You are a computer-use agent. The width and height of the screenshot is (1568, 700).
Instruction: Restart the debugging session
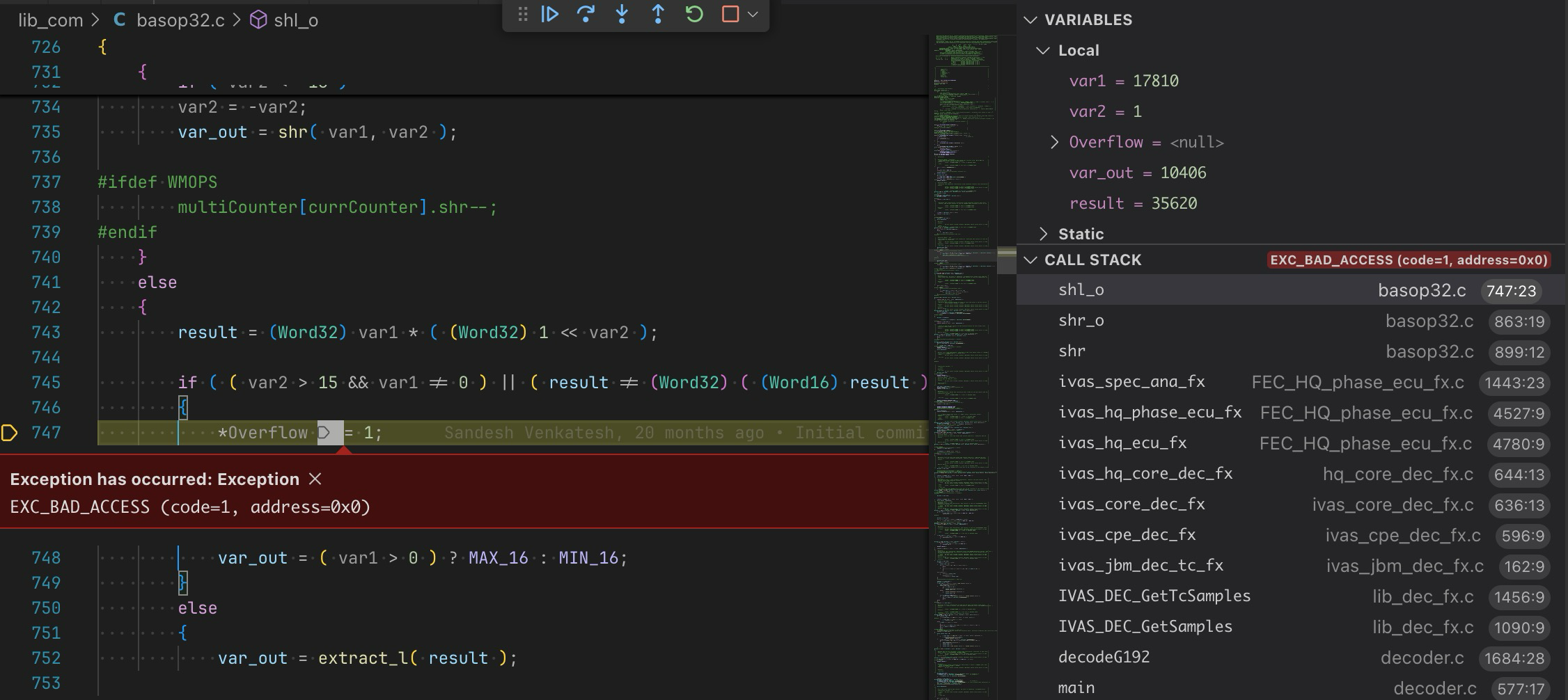click(x=694, y=14)
